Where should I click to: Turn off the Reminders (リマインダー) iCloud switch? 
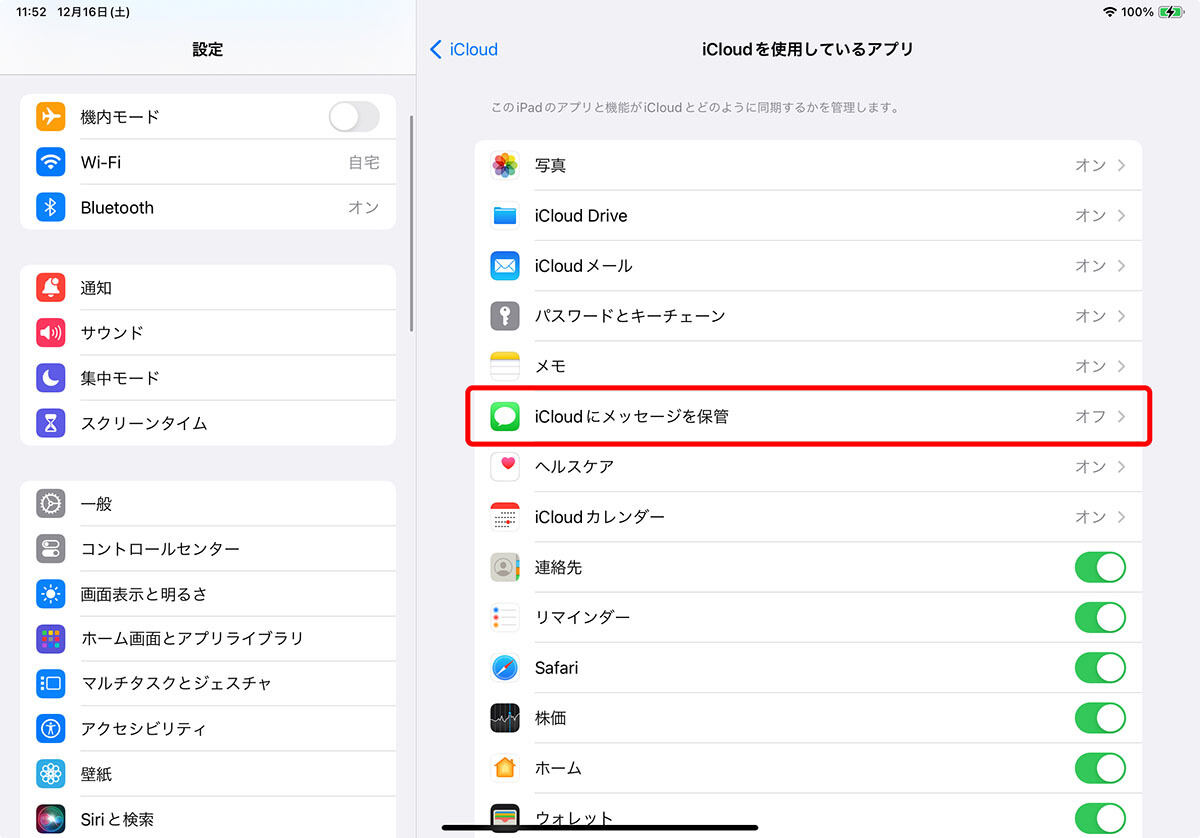tap(1100, 617)
